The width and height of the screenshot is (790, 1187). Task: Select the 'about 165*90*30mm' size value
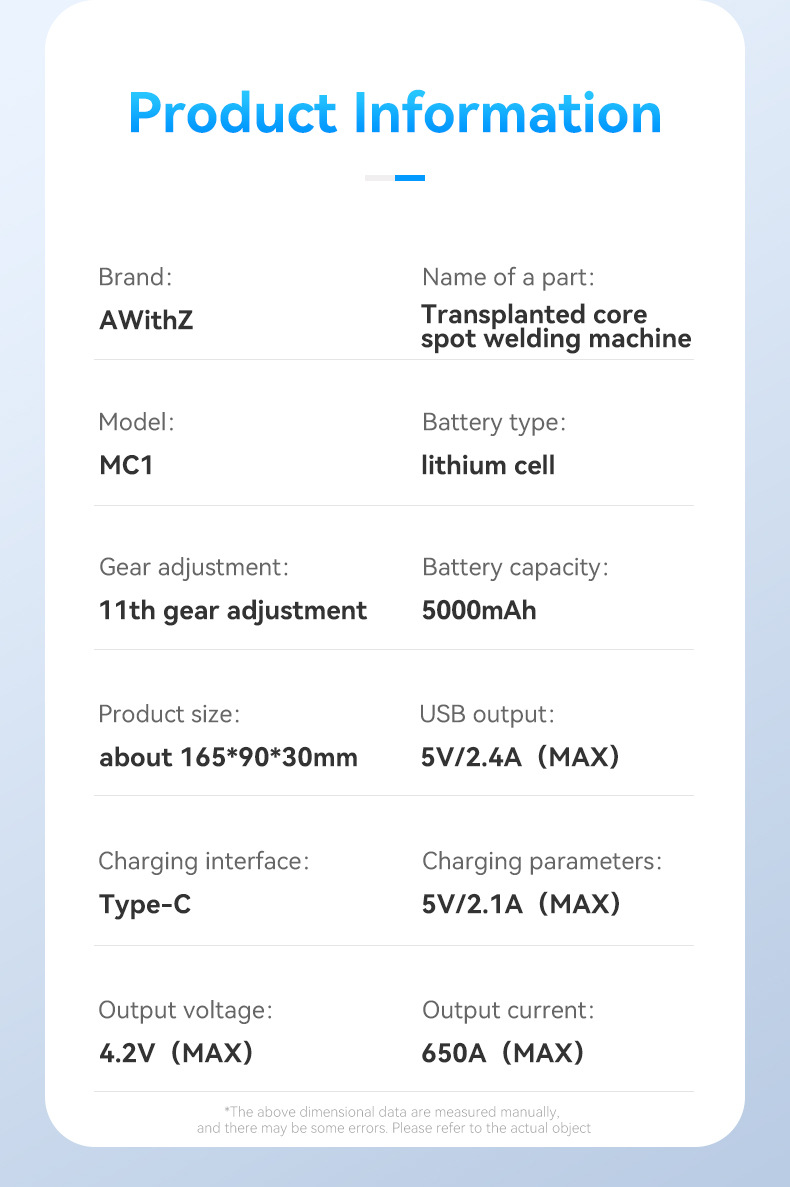pos(228,757)
